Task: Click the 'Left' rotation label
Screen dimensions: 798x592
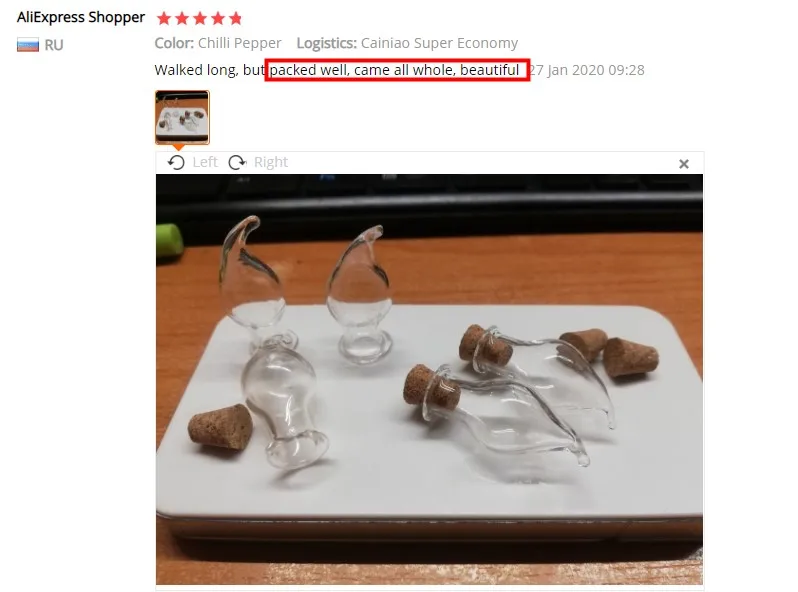Action: click(205, 162)
